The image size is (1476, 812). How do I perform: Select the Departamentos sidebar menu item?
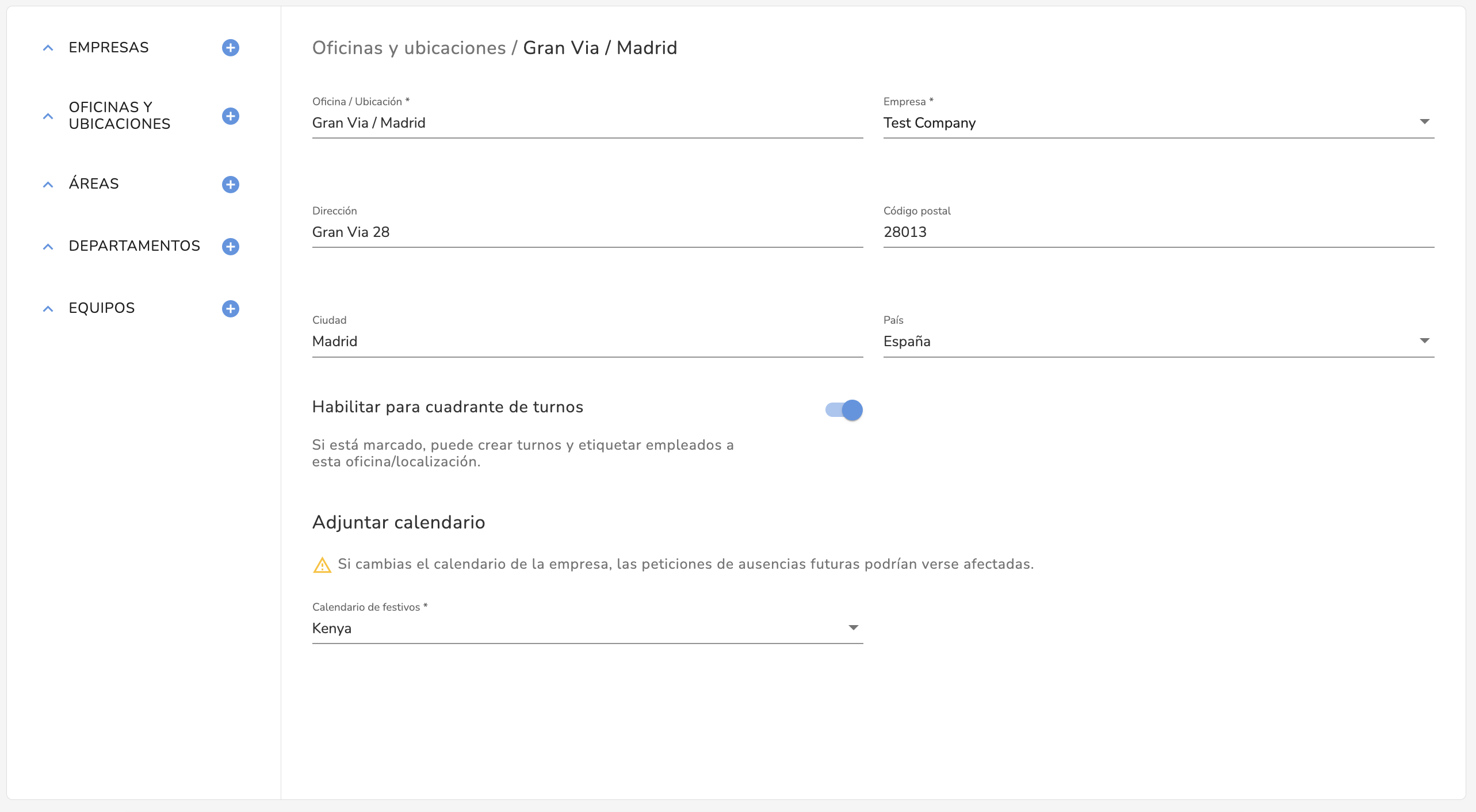coord(134,246)
